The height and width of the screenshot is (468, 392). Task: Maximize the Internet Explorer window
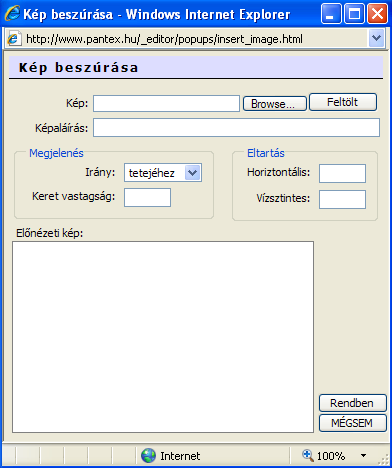354,14
